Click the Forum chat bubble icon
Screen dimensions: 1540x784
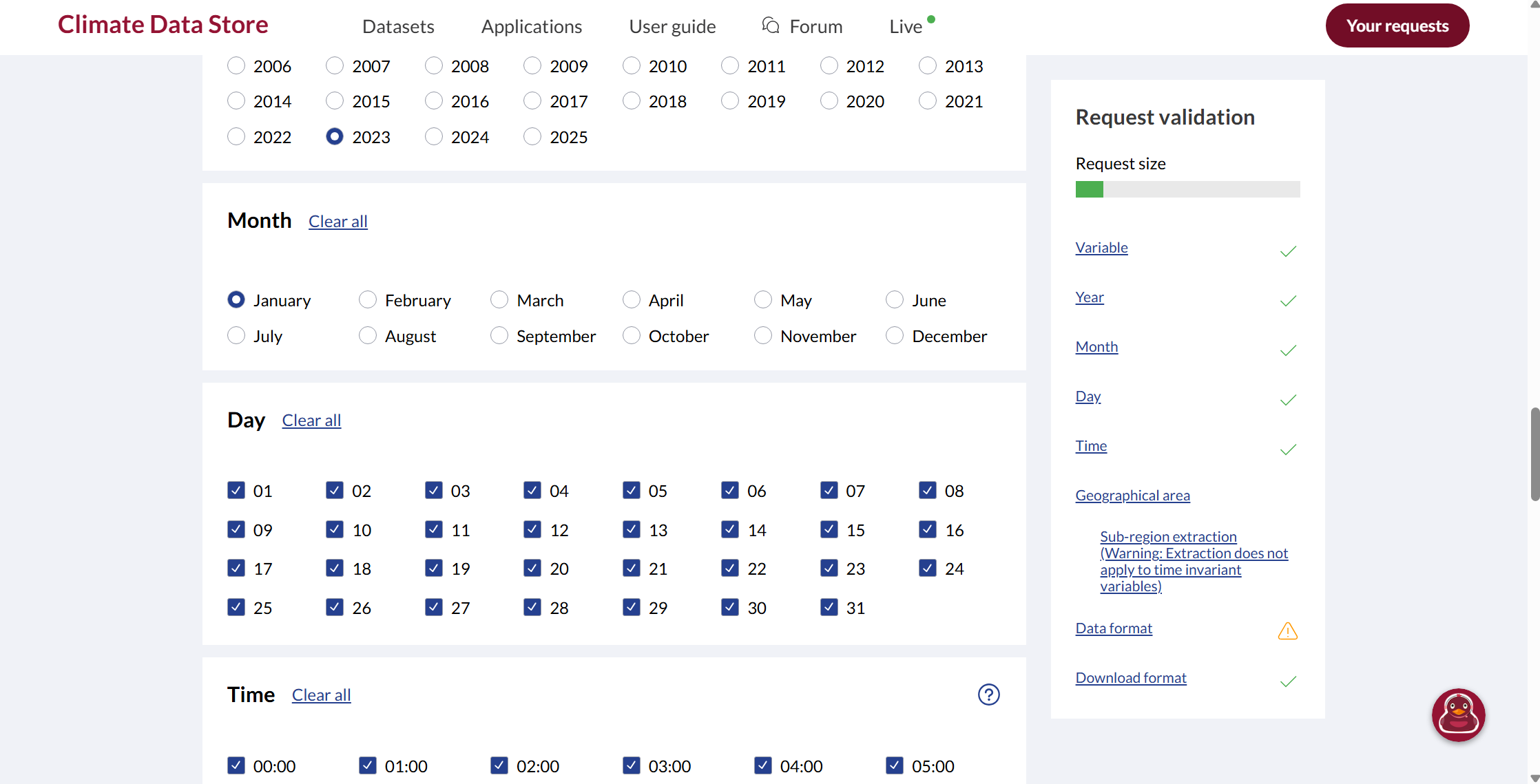pyautogui.click(x=771, y=25)
